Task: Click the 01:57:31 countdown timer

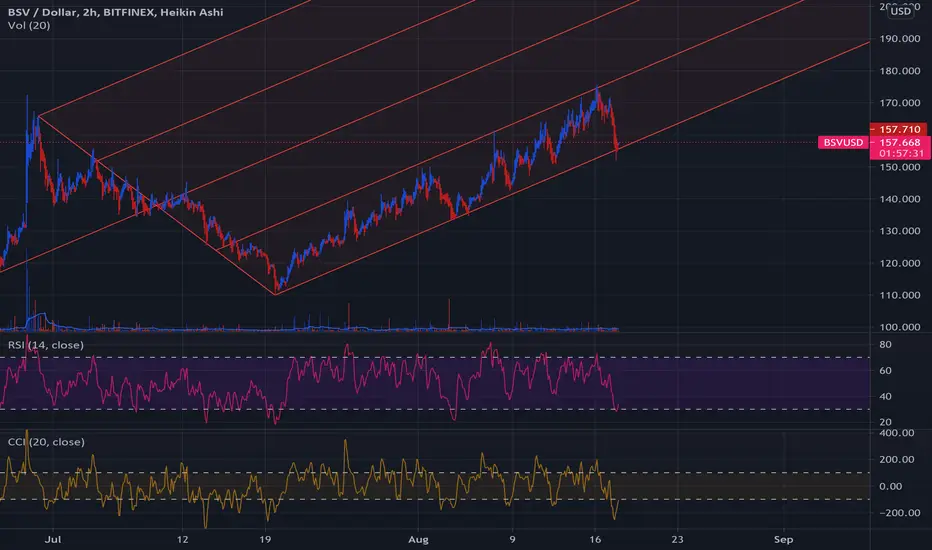Action: [x=899, y=153]
